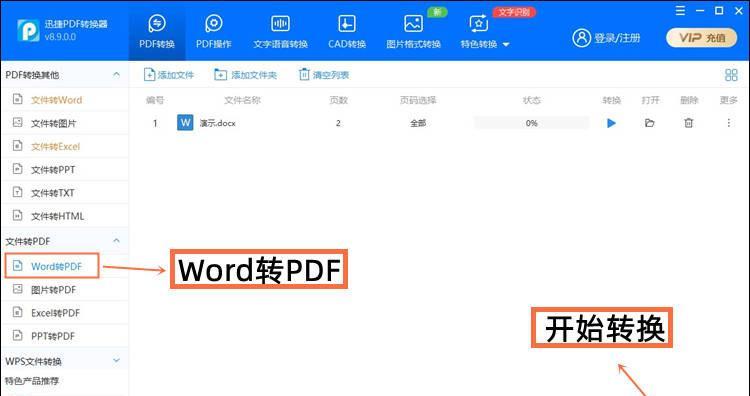The height and width of the screenshot is (396, 750).
Task: Click the 文件转HTML icon
Action: coord(18,215)
